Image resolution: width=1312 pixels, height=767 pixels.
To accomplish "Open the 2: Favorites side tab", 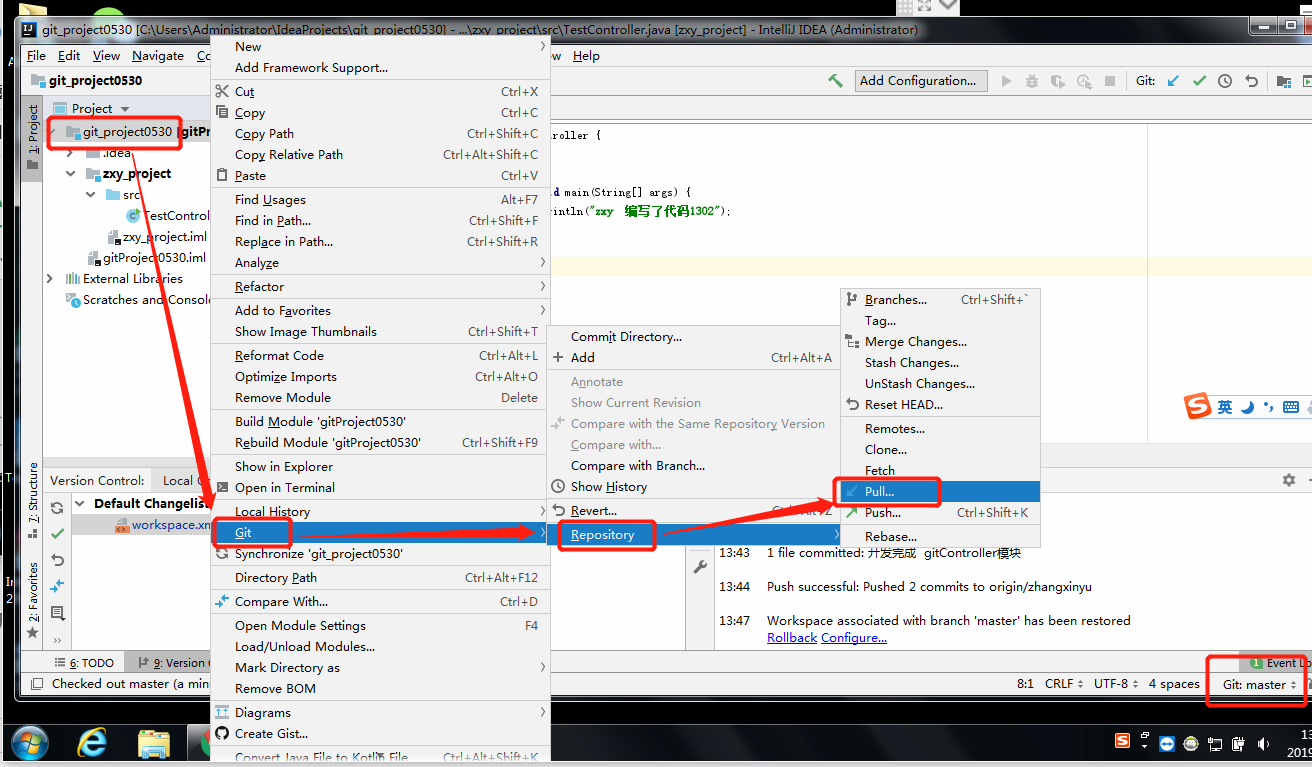I will click(33, 601).
